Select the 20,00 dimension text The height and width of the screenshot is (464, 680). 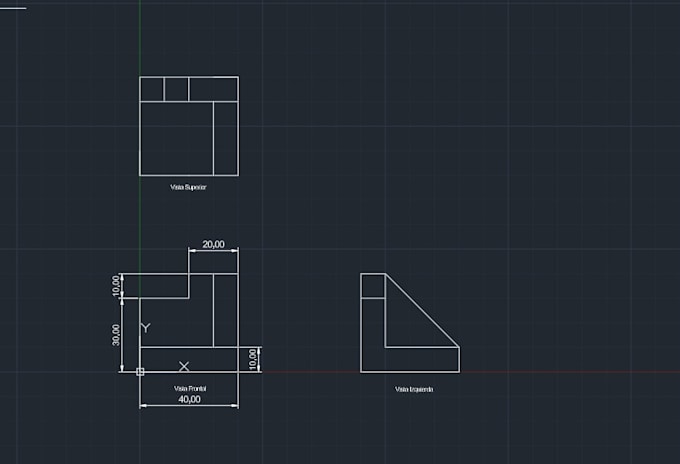pos(213,244)
